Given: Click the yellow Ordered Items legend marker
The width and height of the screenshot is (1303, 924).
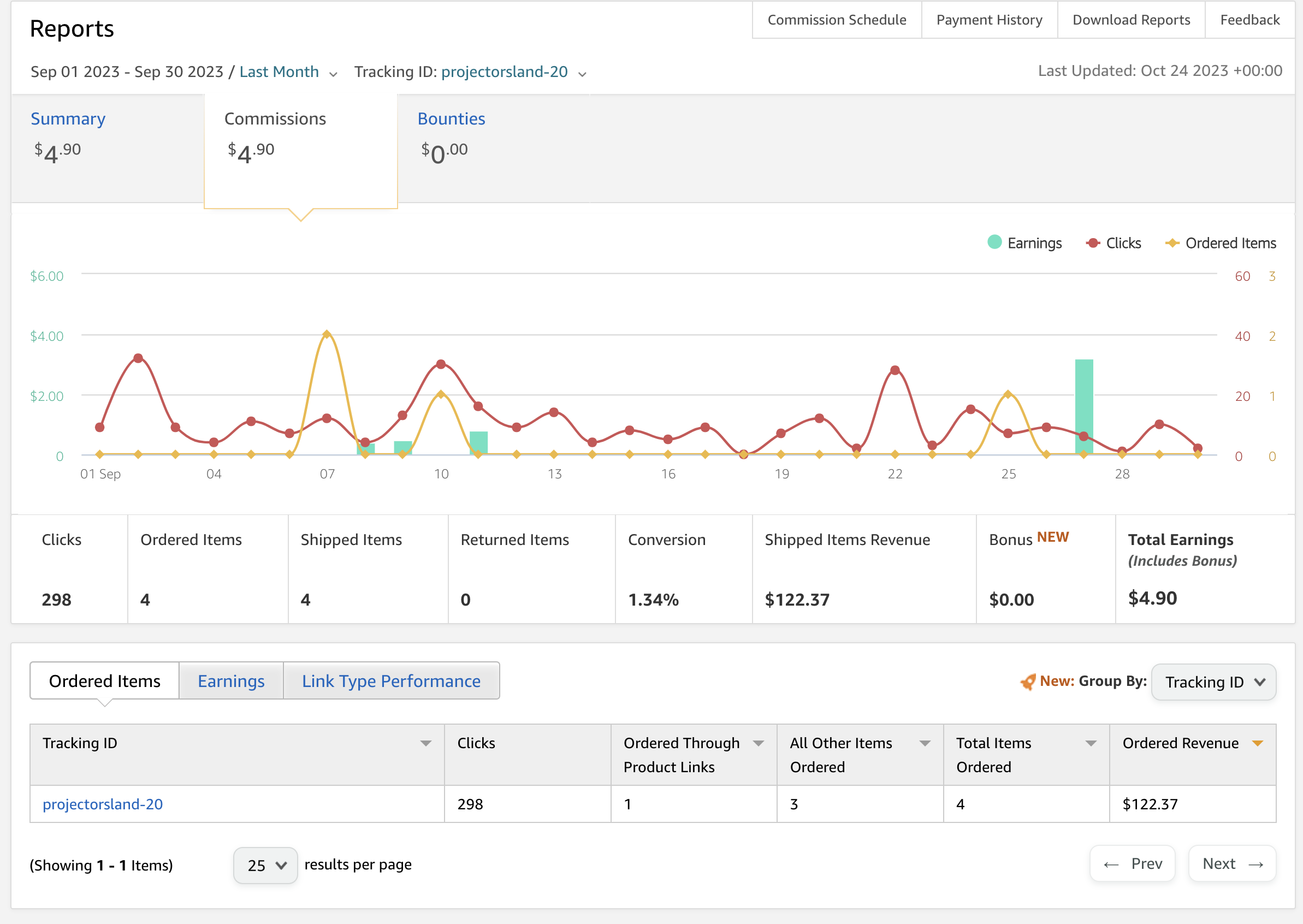Looking at the screenshot, I should pos(1172,243).
